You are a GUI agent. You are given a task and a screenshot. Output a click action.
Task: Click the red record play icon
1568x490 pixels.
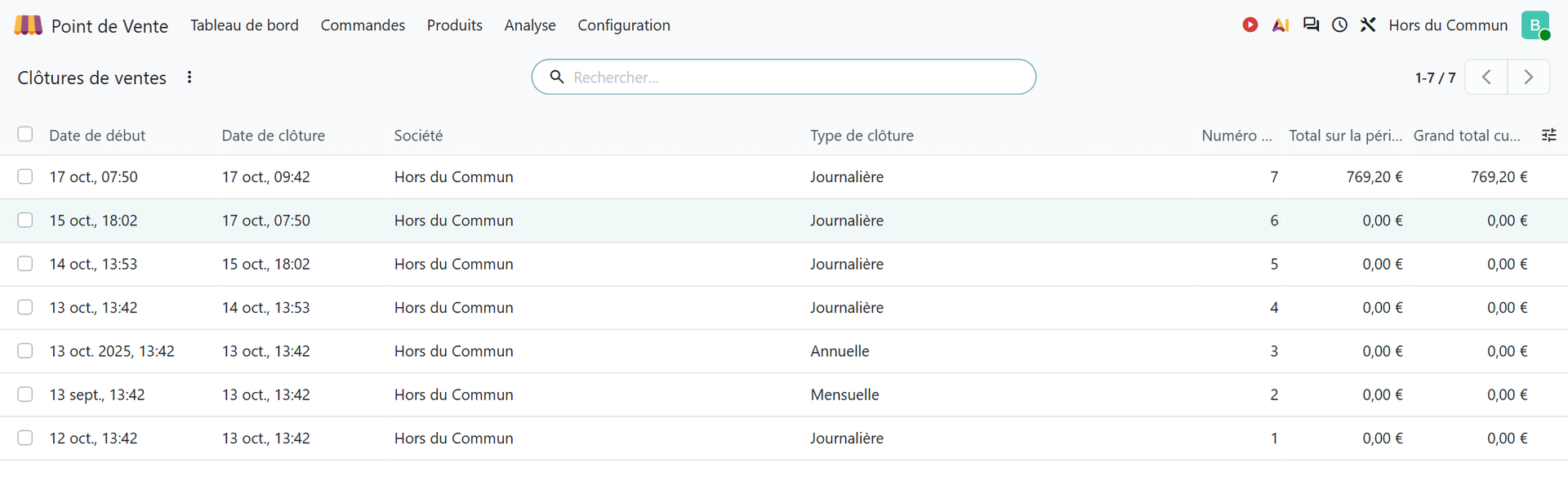pyautogui.click(x=1249, y=25)
